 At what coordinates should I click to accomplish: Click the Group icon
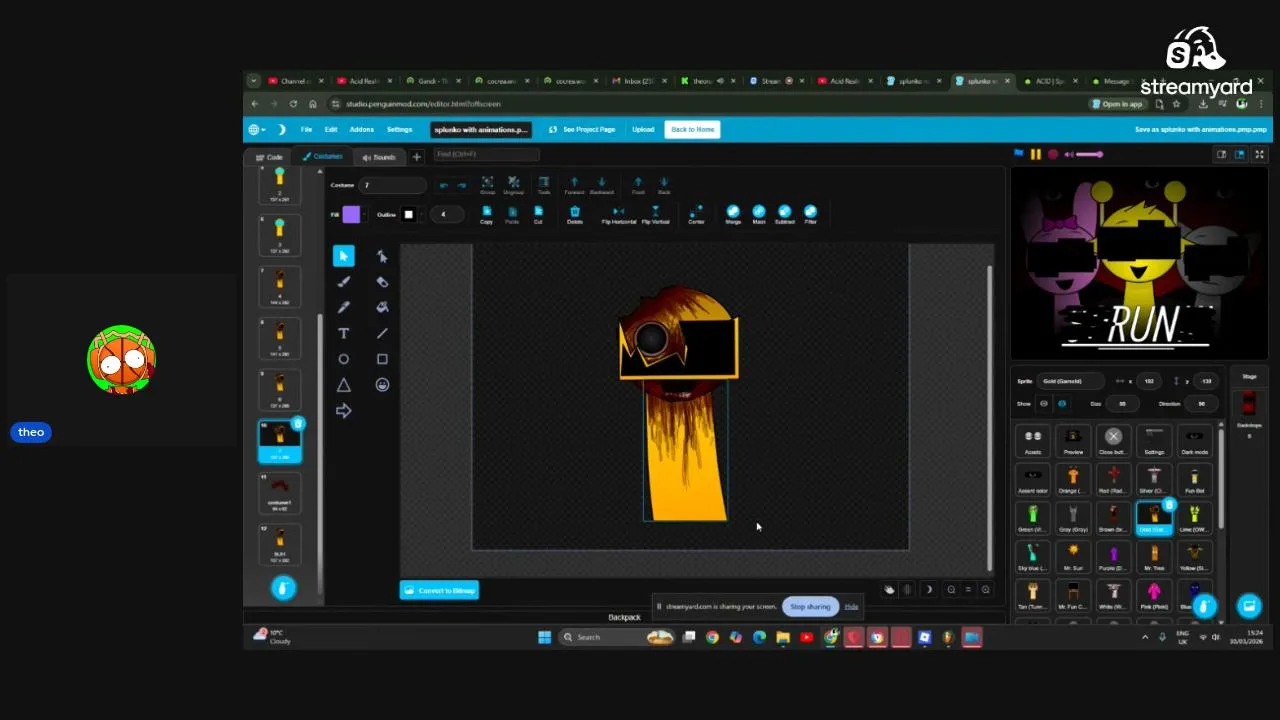[x=487, y=185]
